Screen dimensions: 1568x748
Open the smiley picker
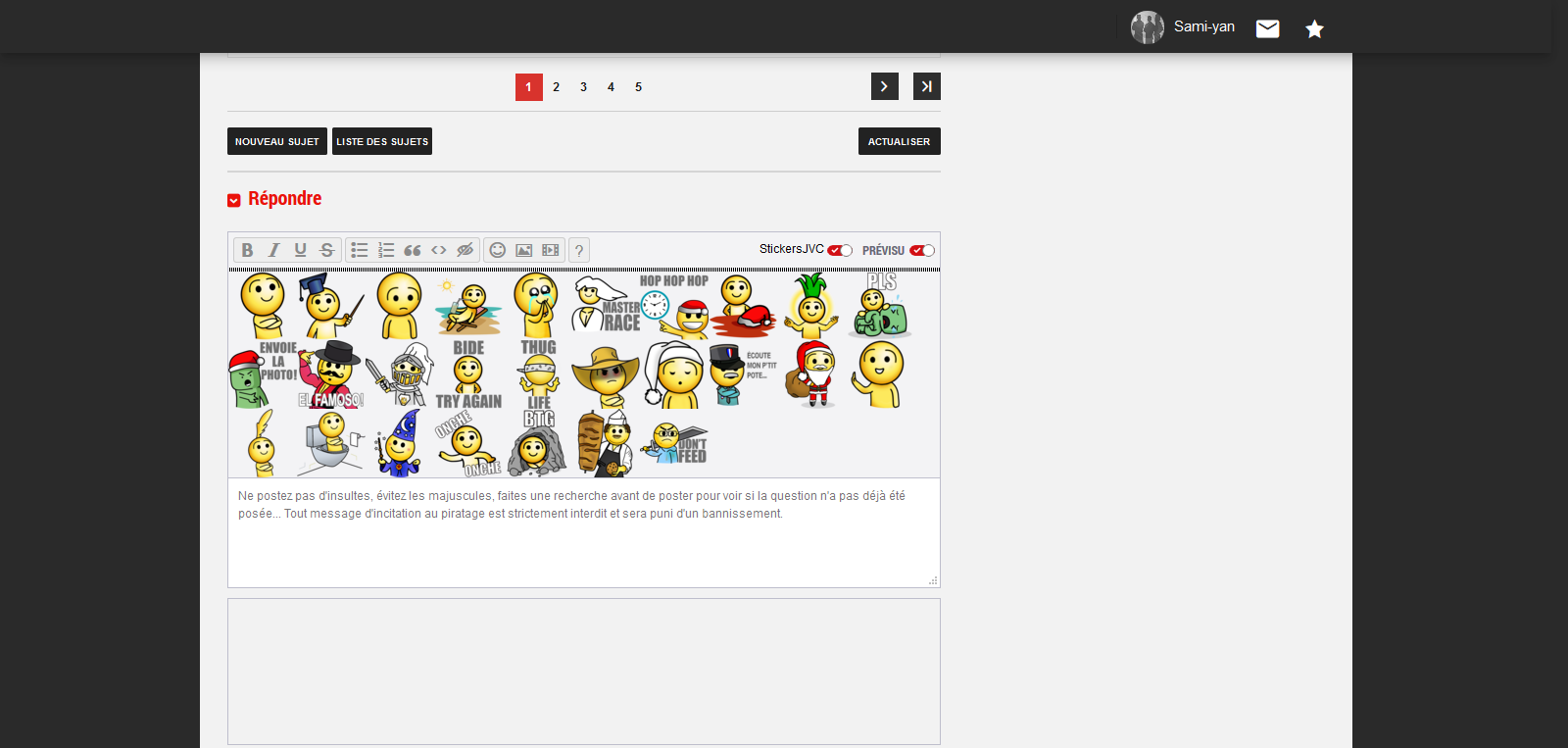point(498,250)
